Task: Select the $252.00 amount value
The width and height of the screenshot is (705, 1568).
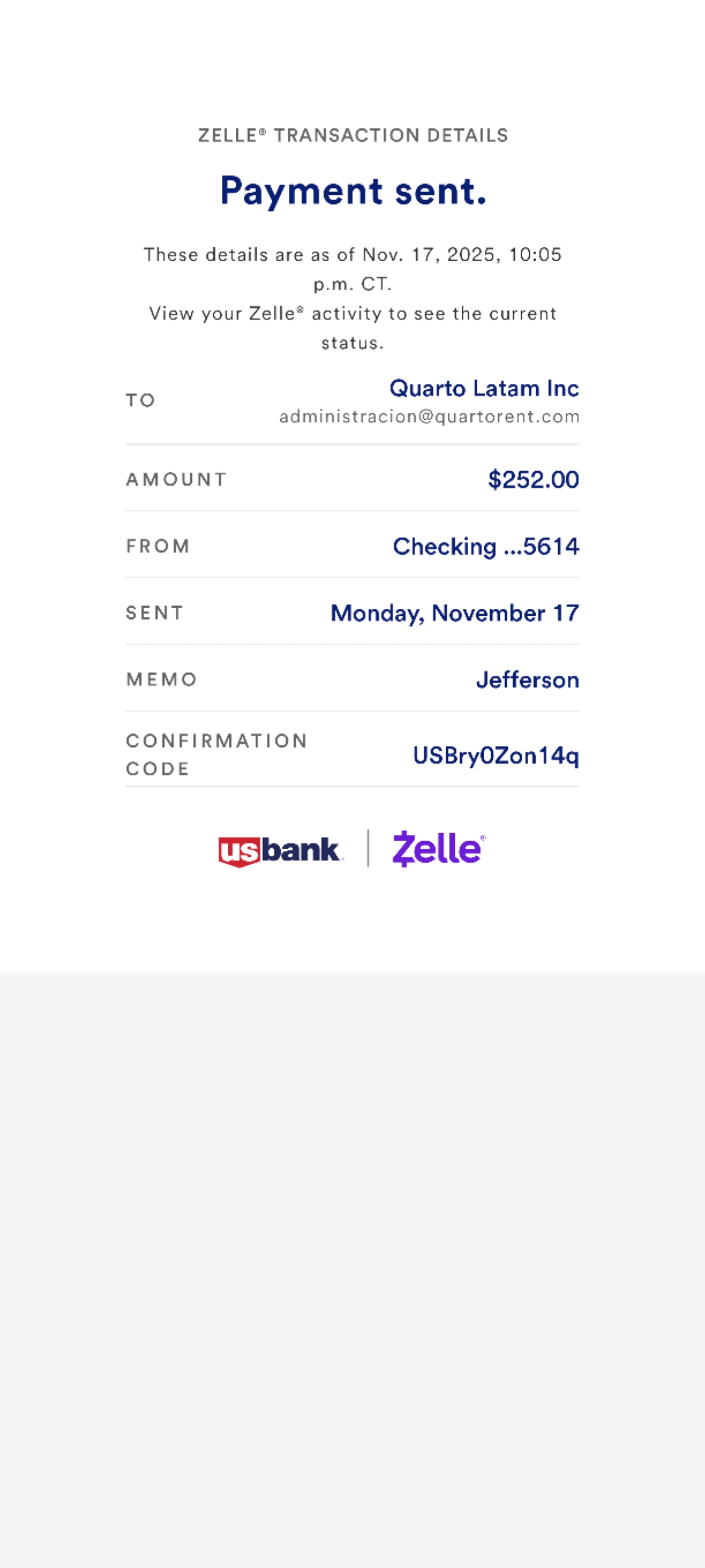Action: (533, 480)
